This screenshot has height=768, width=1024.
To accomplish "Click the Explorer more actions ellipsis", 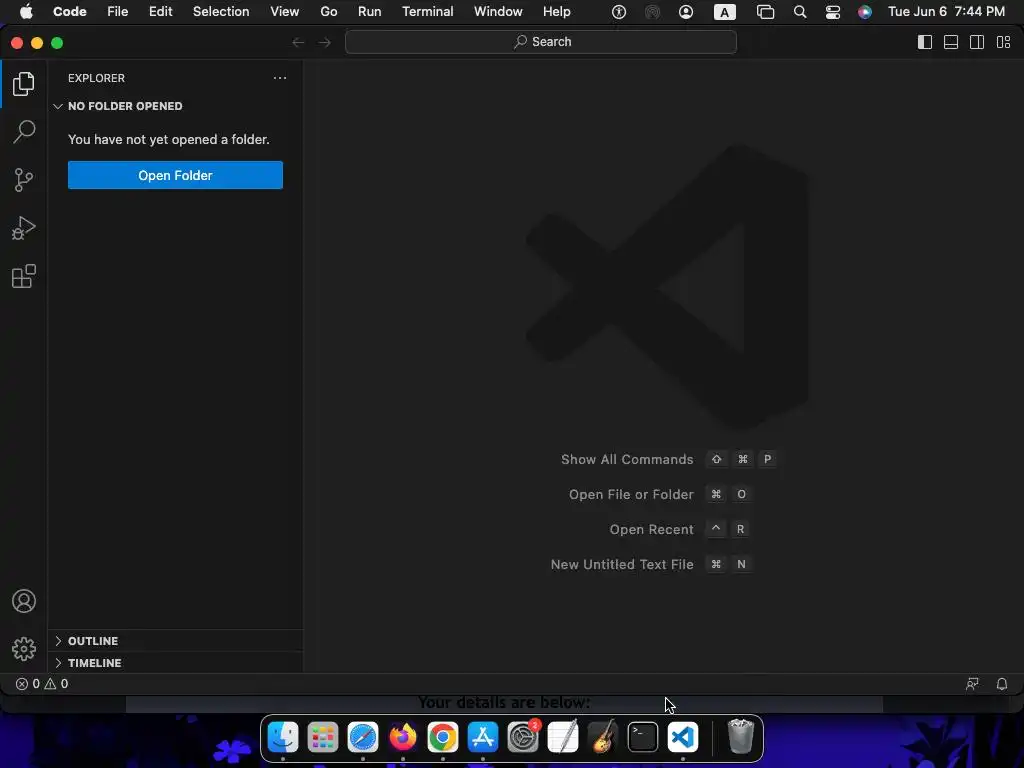I will 280,78.
